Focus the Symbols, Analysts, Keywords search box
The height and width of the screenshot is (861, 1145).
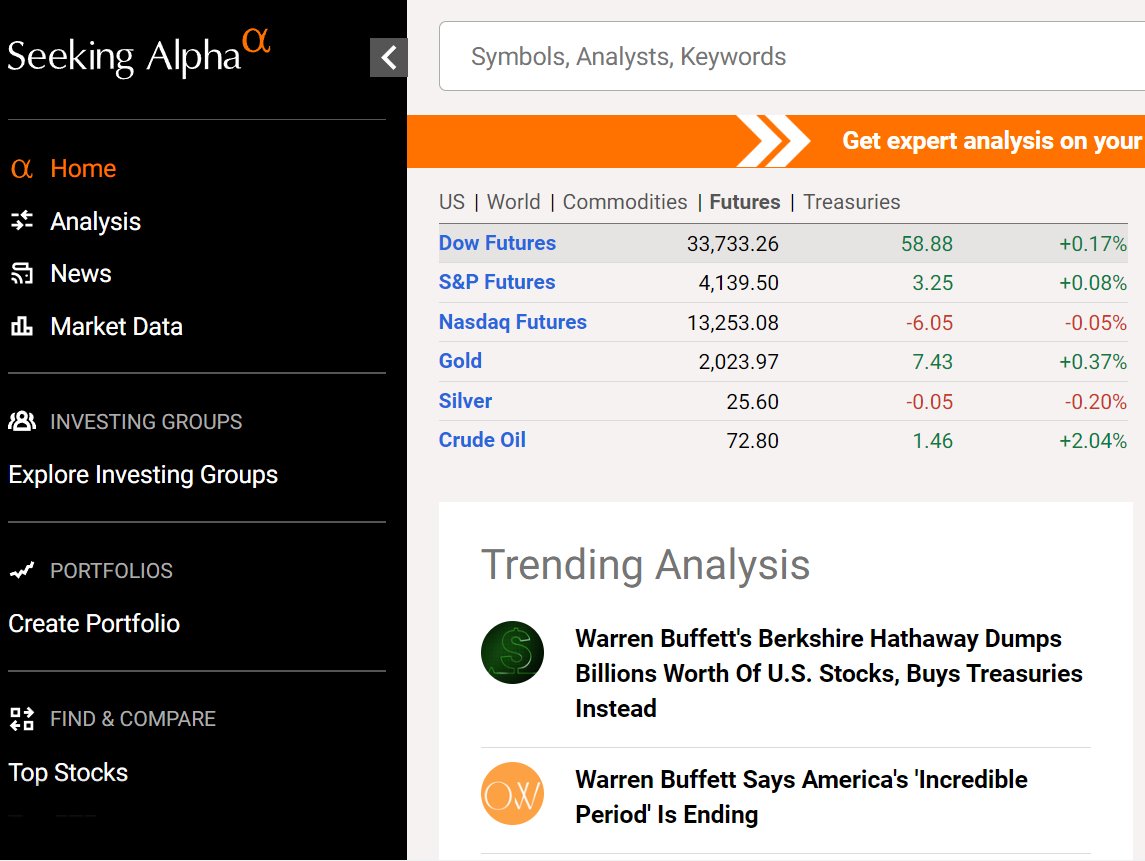coord(792,56)
